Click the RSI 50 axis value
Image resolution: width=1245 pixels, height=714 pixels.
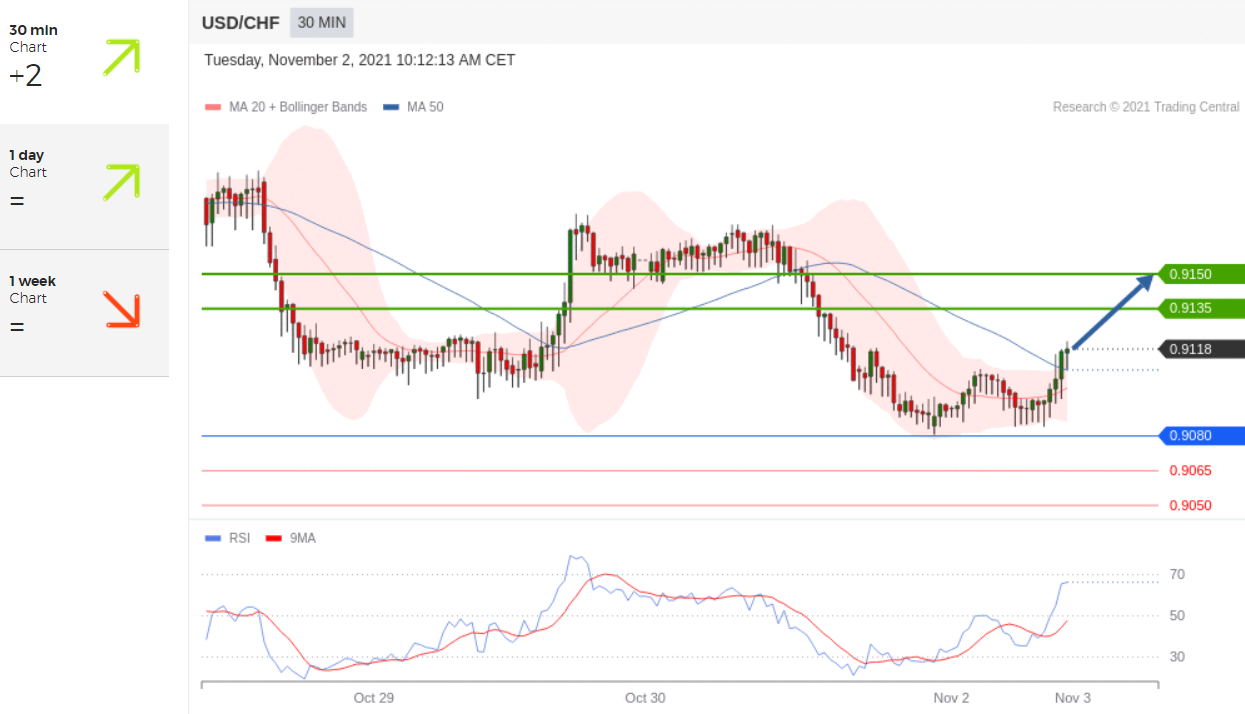pos(1177,616)
